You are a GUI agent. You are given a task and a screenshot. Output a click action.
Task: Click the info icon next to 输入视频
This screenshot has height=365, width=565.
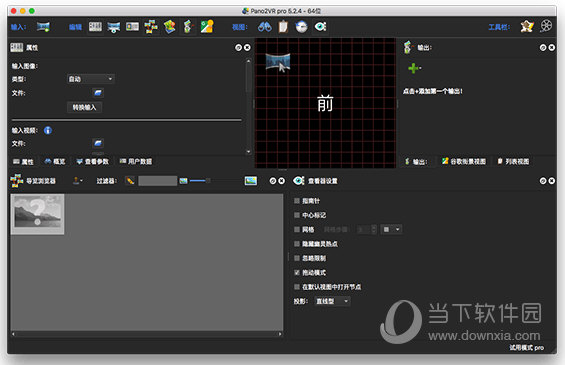48,130
